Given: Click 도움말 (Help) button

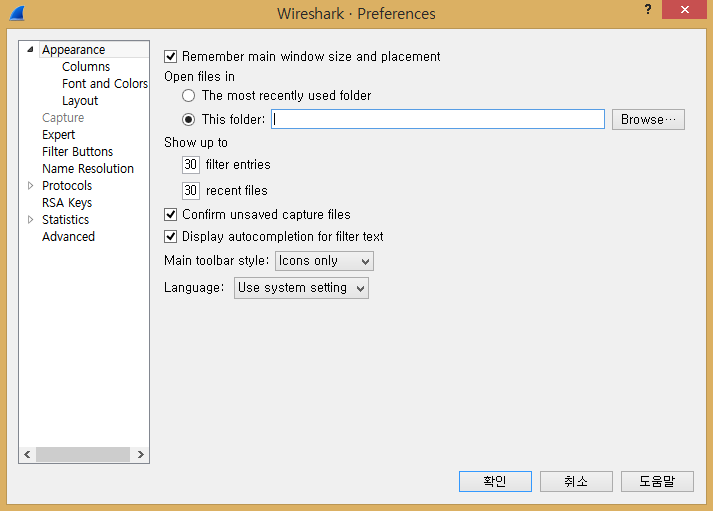Looking at the screenshot, I should [x=657, y=481].
